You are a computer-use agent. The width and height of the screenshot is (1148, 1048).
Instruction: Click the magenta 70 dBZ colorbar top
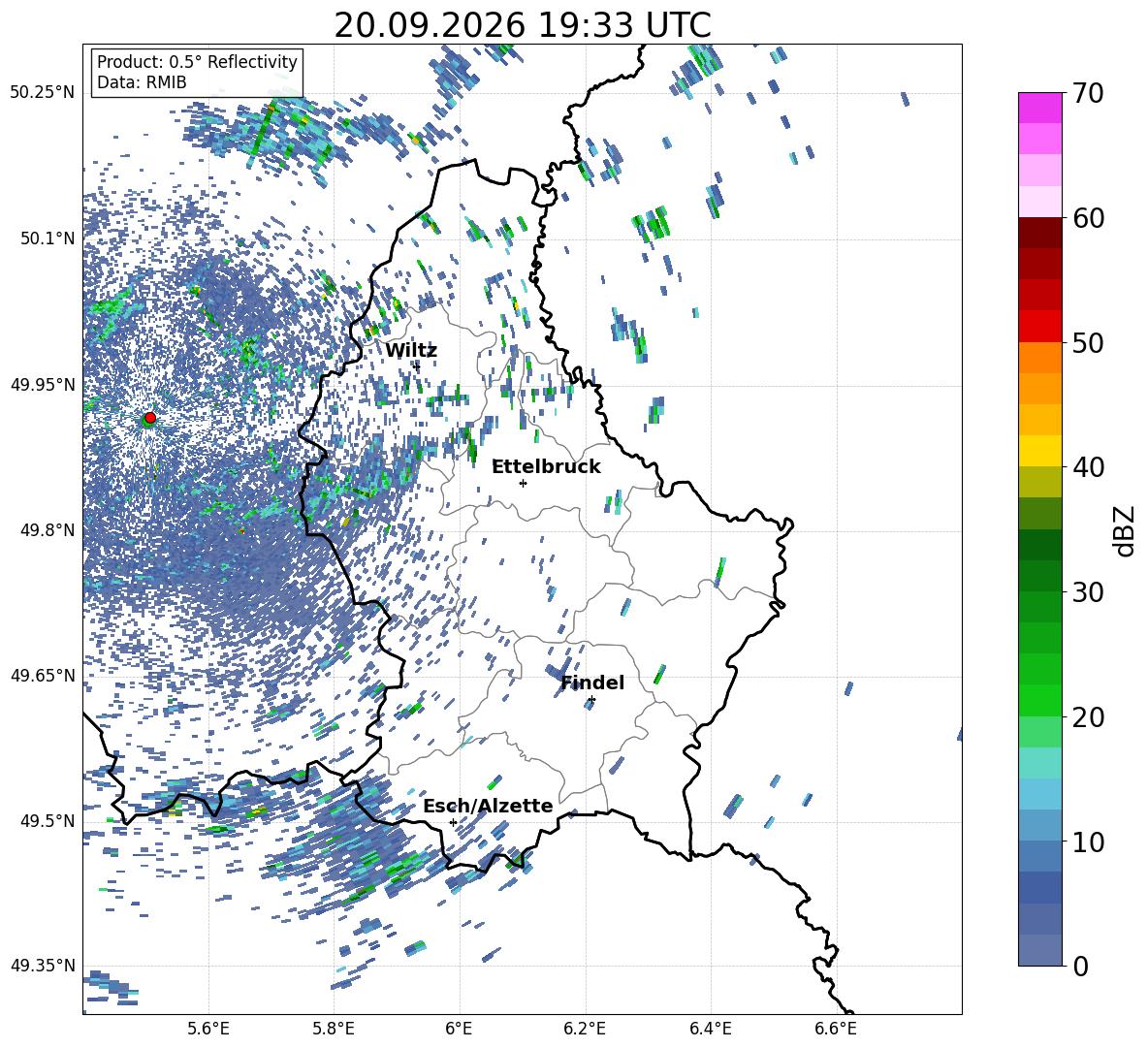point(1039,108)
